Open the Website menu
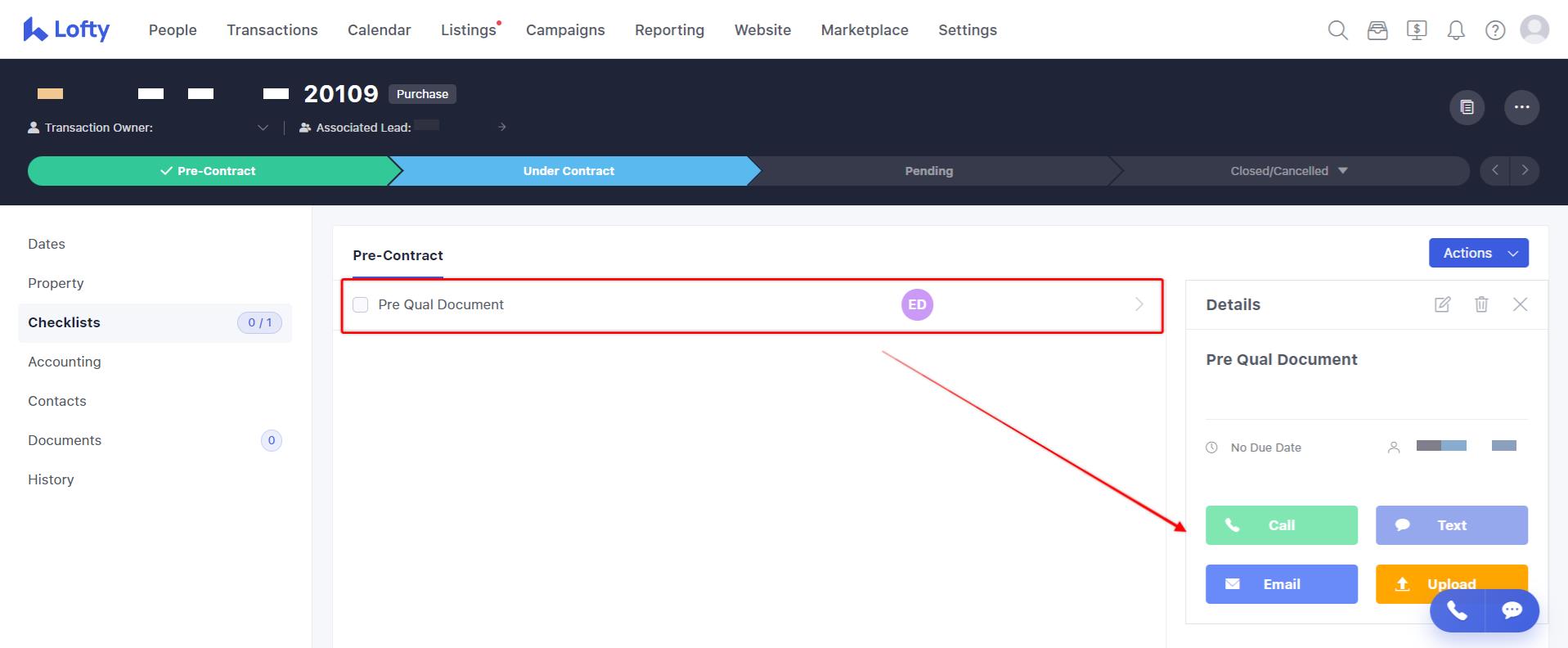The height and width of the screenshot is (648, 1568). [762, 30]
